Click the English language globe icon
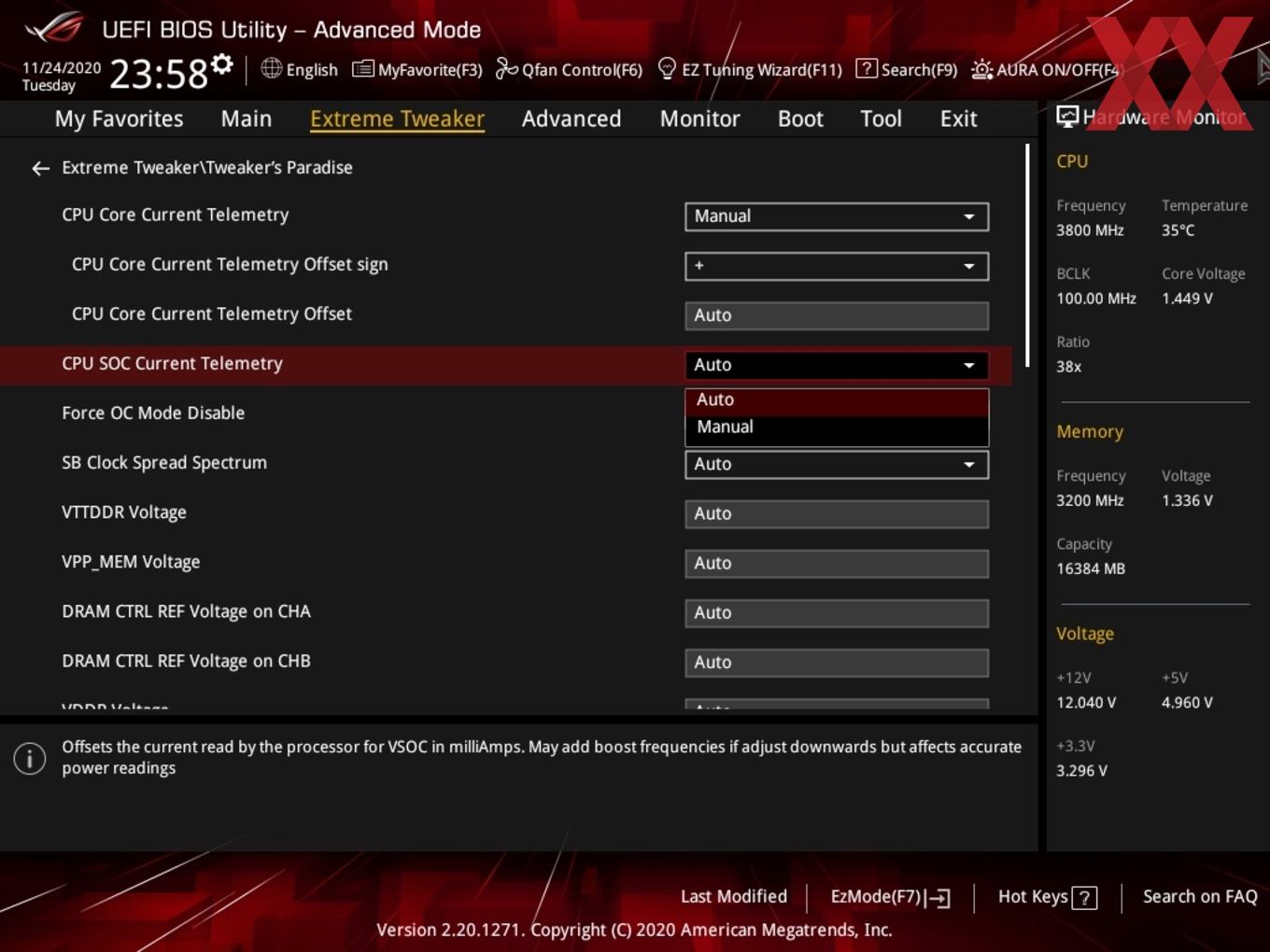This screenshot has height=952, width=1270. (x=271, y=68)
